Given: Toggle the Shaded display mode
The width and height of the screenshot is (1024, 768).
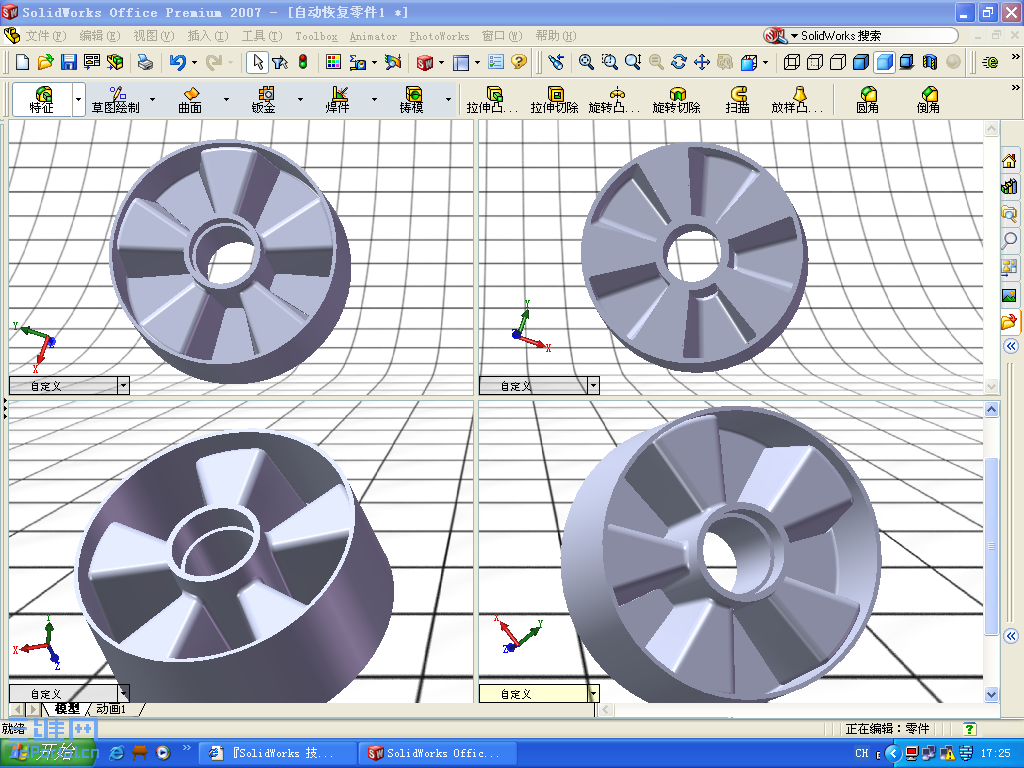Looking at the screenshot, I should pos(884,62).
